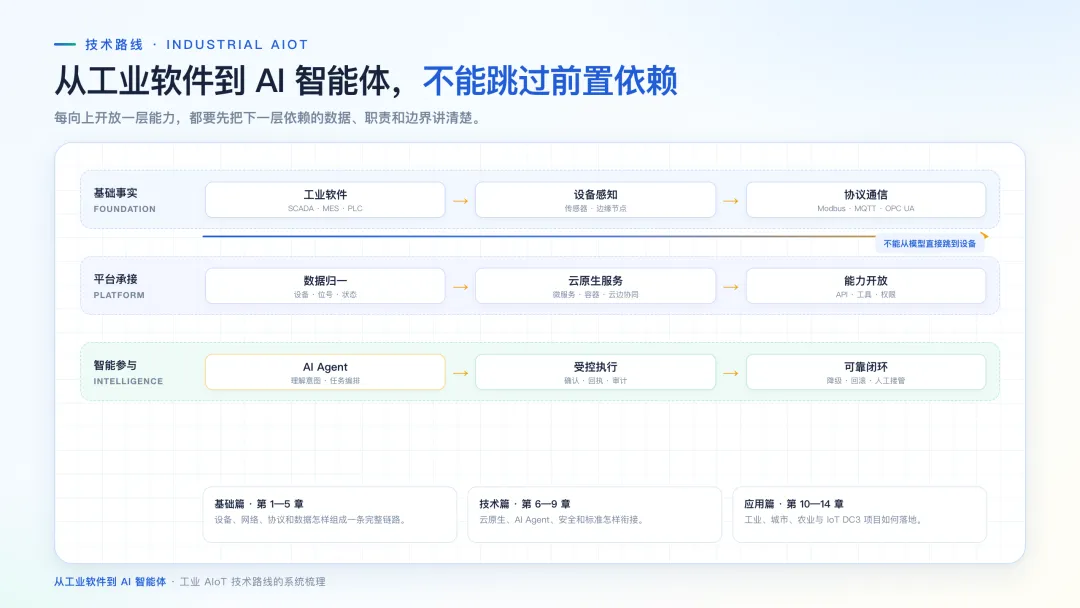Viewport: 1080px width, 608px height.
Task: Select the 设备感知 card
Action: pos(595,200)
